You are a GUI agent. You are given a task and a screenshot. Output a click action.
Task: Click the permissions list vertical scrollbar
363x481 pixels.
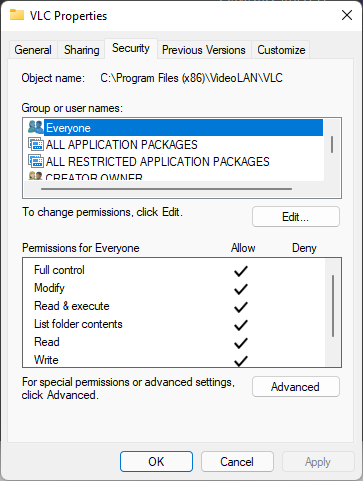333,306
